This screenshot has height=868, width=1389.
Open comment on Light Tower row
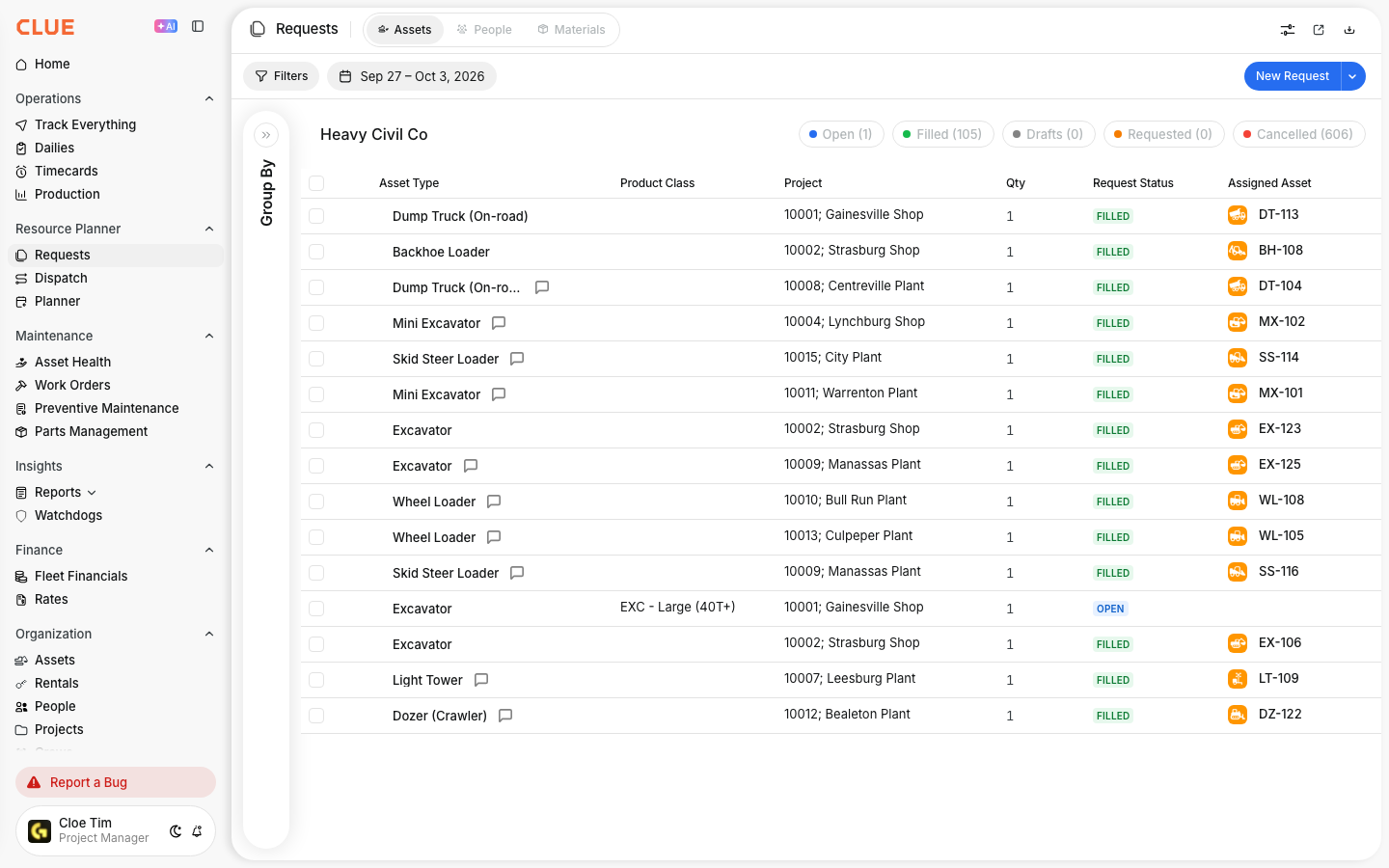[481, 680]
